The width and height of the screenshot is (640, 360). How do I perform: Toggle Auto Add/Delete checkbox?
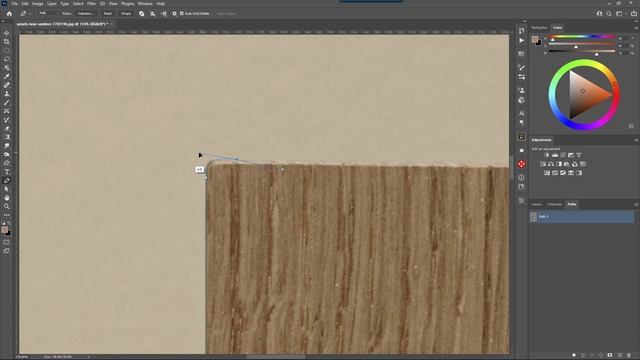tap(182, 13)
